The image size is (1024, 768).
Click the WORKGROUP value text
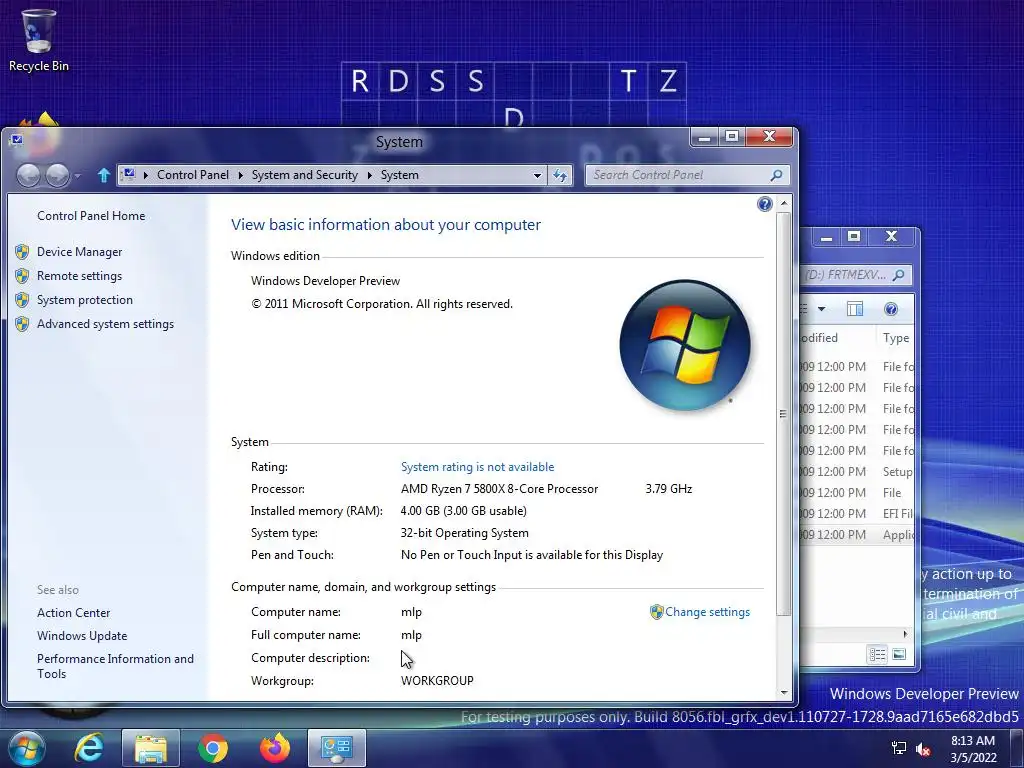click(x=437, y=681)
